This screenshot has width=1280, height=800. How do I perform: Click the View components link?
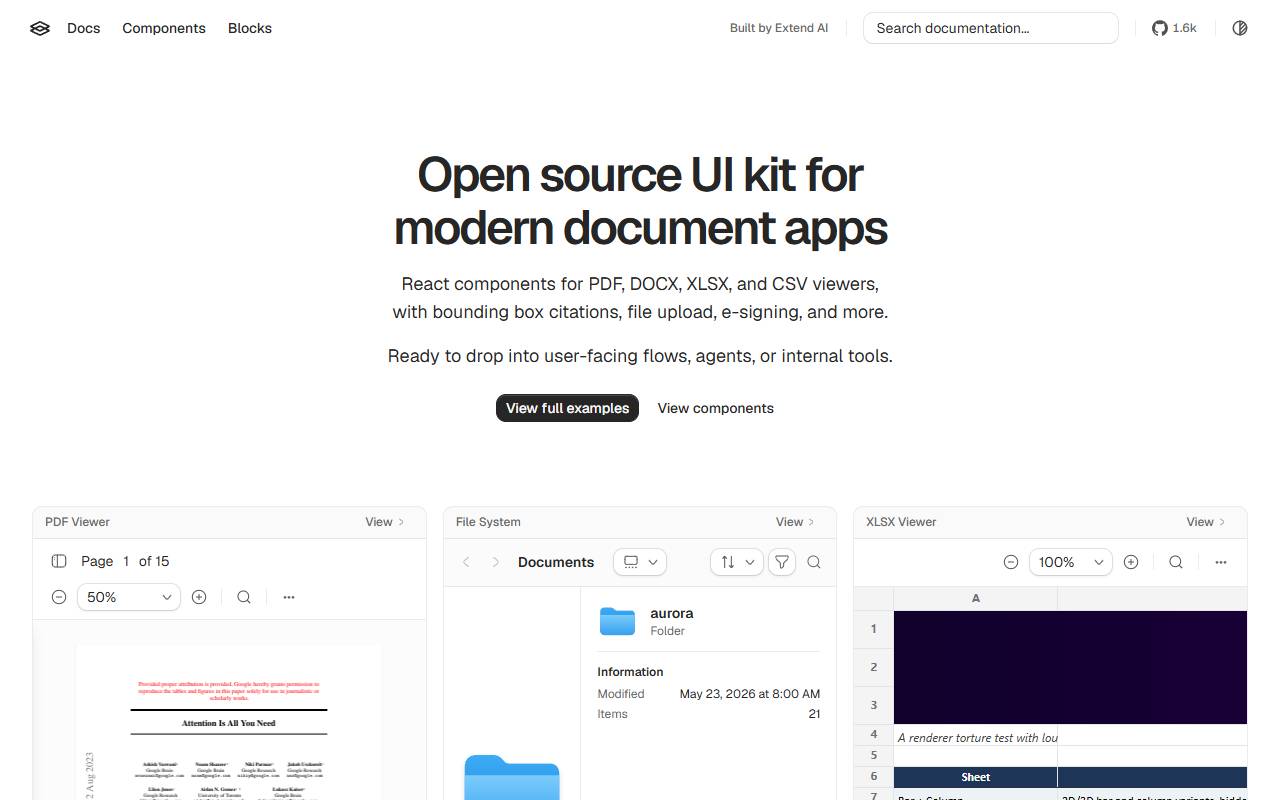point(716,408)
